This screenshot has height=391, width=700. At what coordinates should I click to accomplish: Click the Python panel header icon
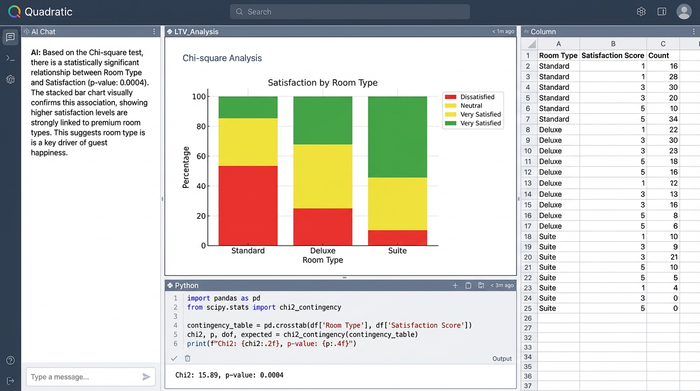tap(170, 286)
